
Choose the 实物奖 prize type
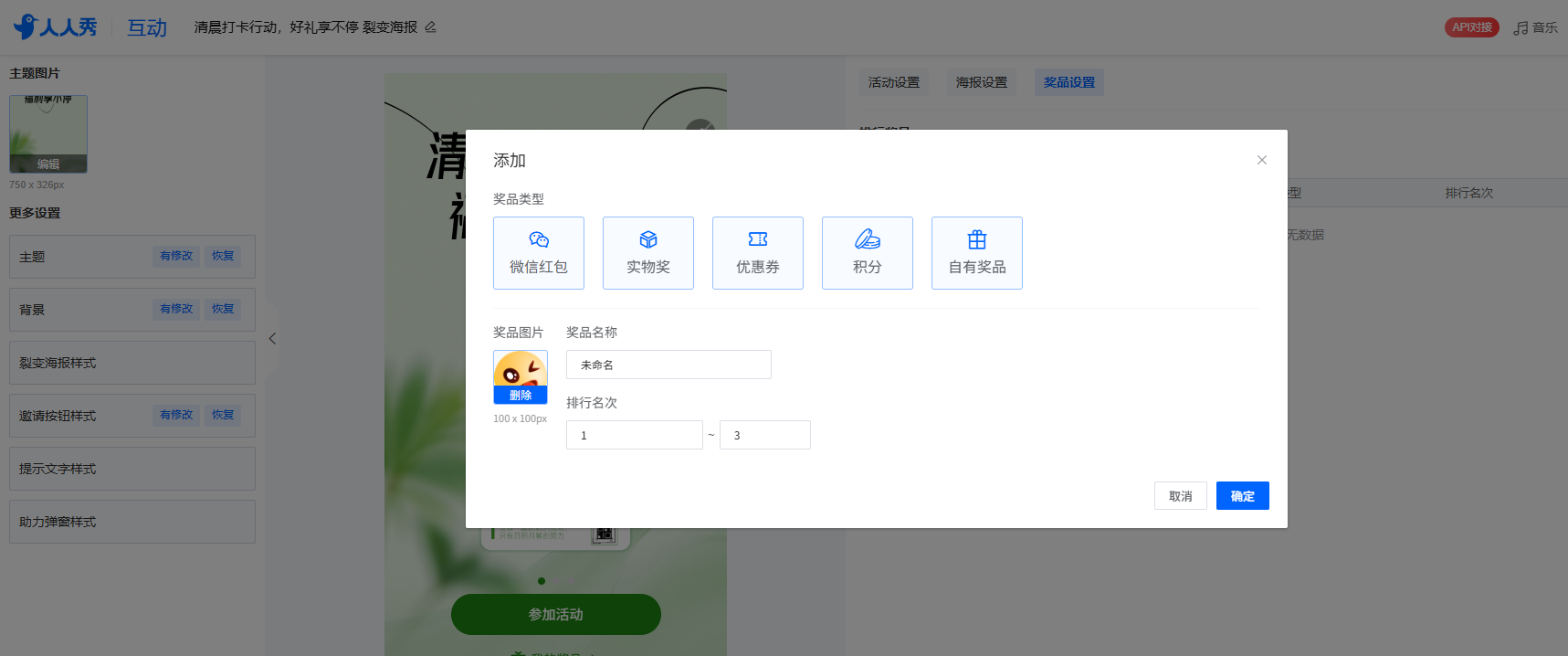click(648, 253)
